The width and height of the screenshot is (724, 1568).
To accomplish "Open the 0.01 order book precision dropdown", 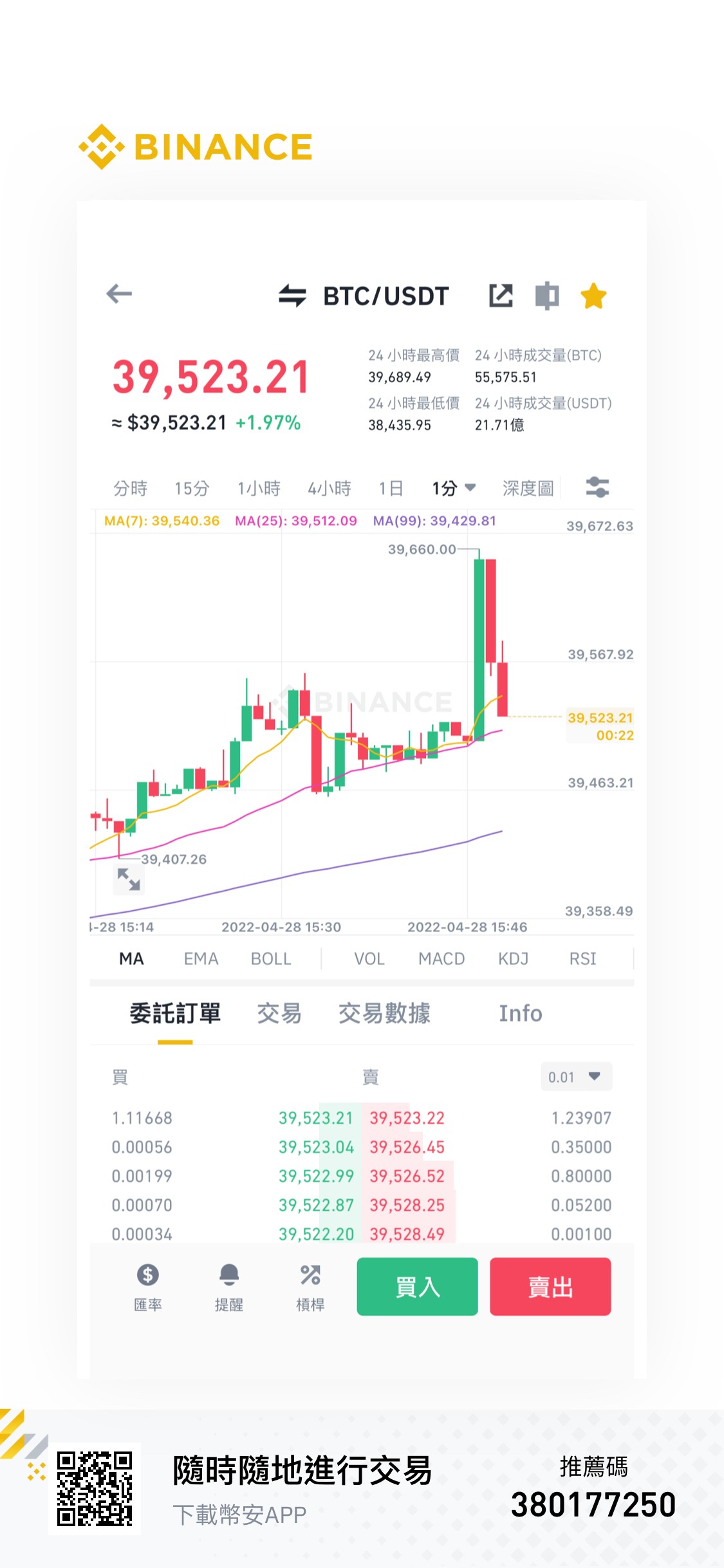I will (577, 1077).
